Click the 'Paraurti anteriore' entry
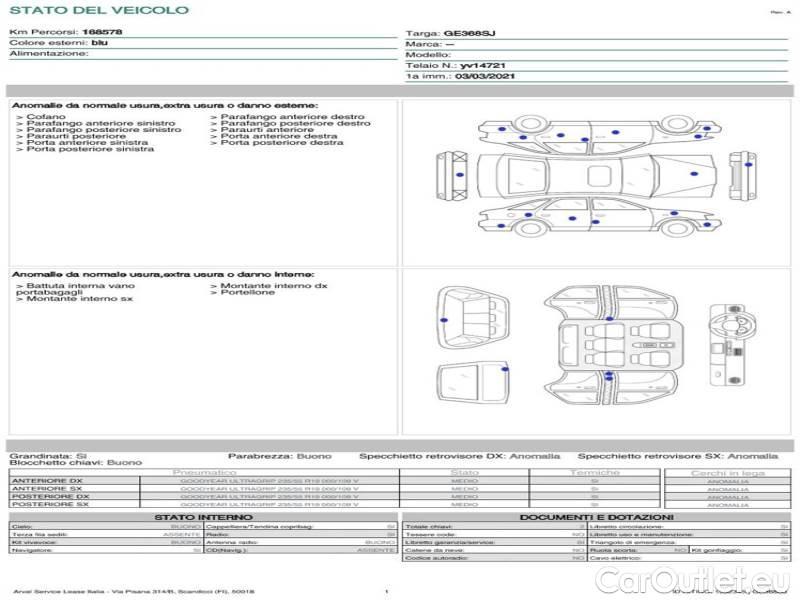 click(262, 130)
